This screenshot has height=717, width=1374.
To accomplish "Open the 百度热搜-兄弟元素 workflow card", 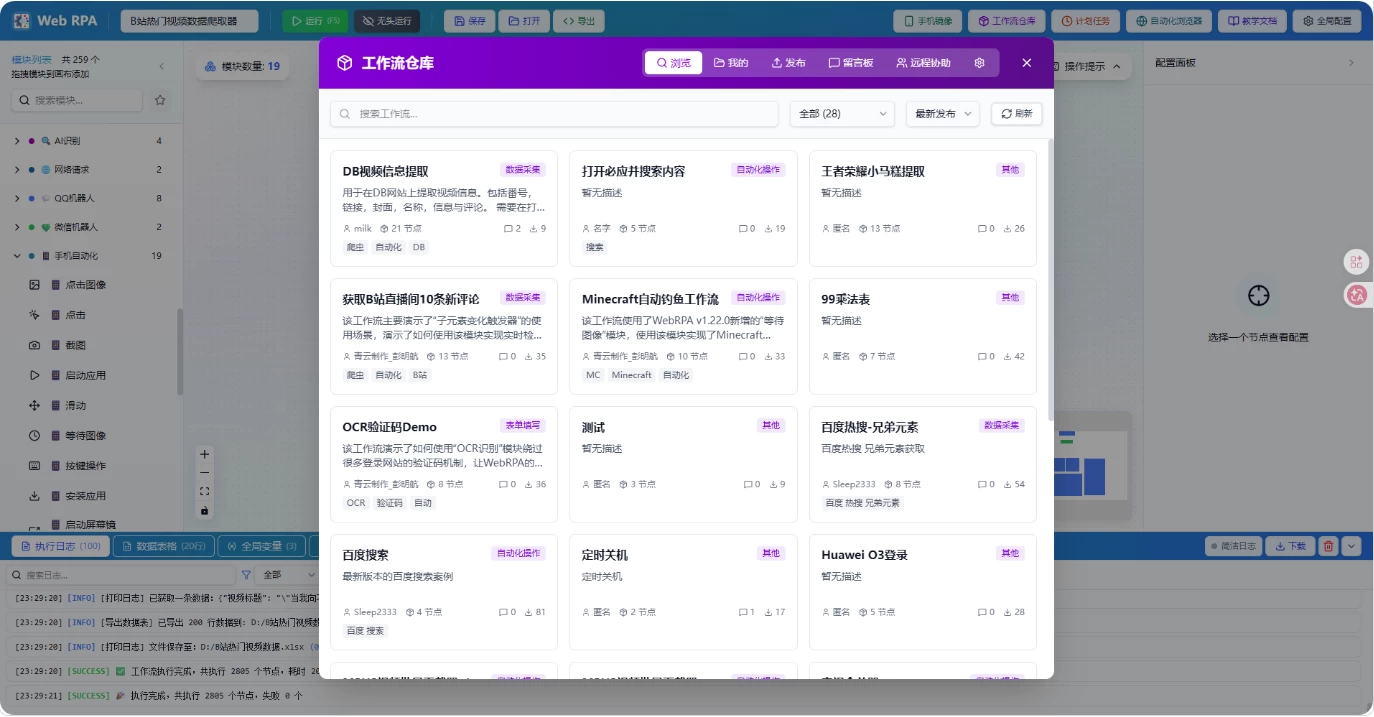I will point(923,464).
